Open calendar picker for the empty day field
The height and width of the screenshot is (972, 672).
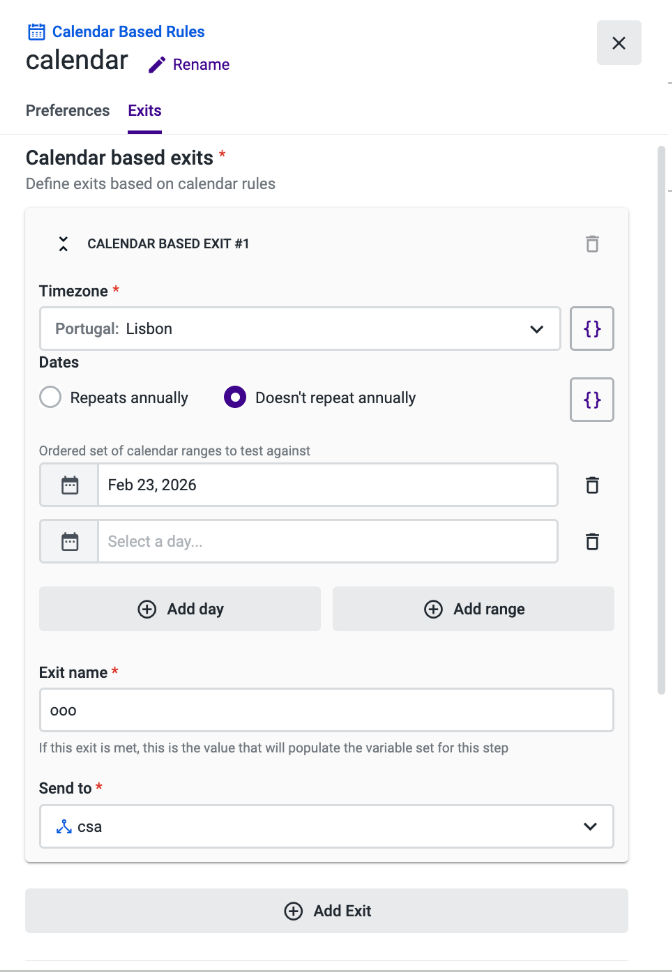click(70, 542)
